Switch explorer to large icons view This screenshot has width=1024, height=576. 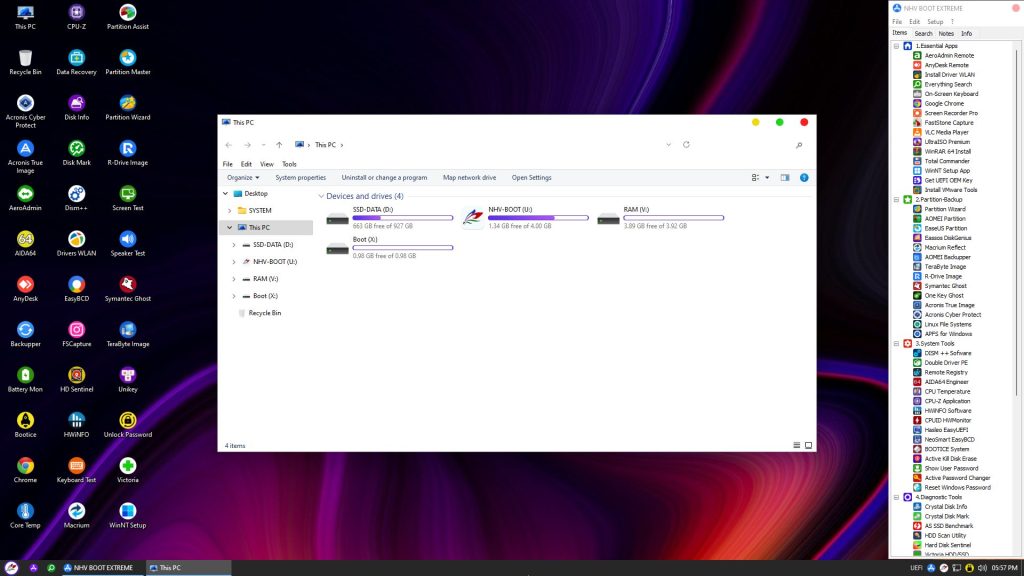click(808, 445)
